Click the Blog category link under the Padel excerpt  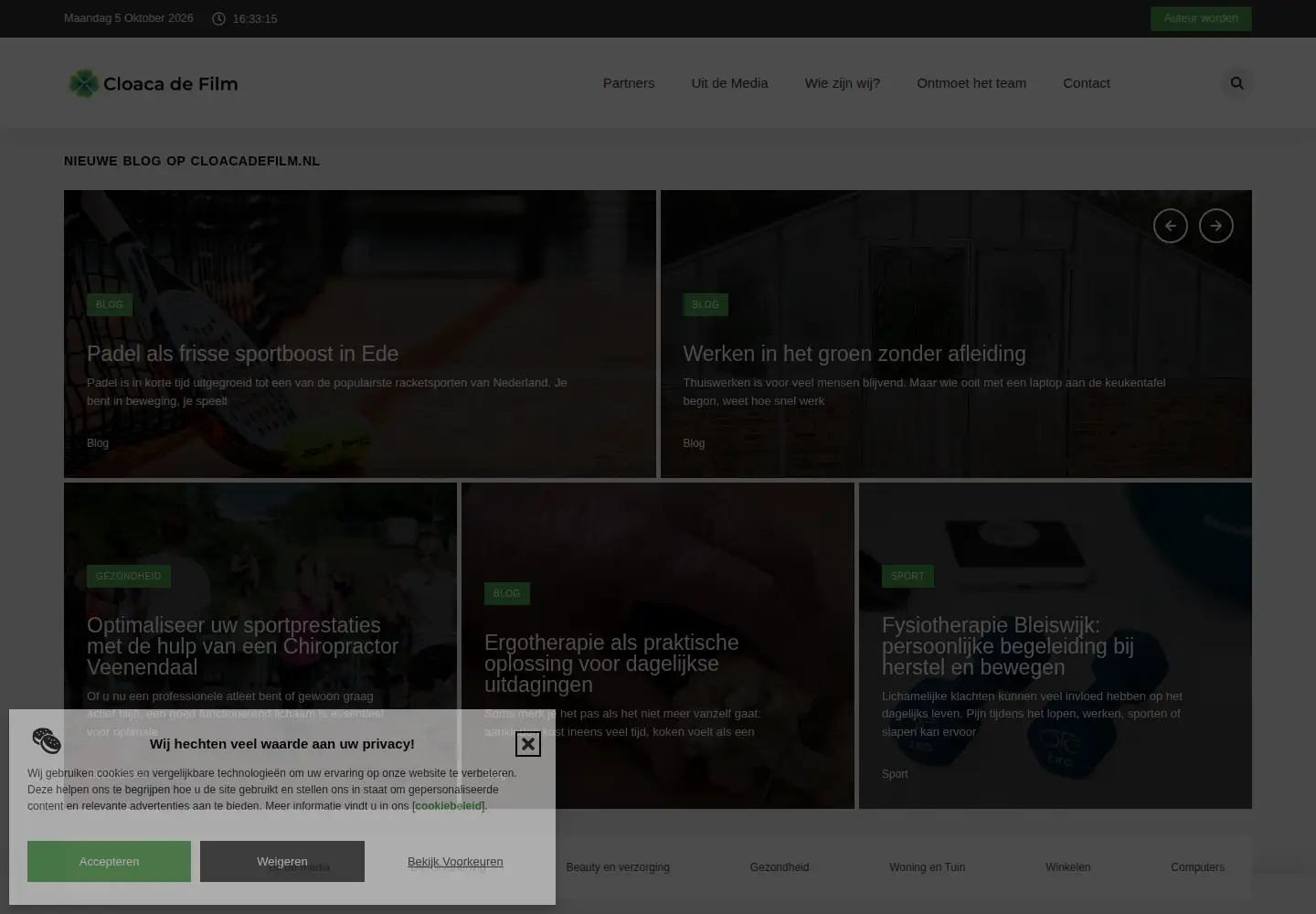click(x=98, y=443)
